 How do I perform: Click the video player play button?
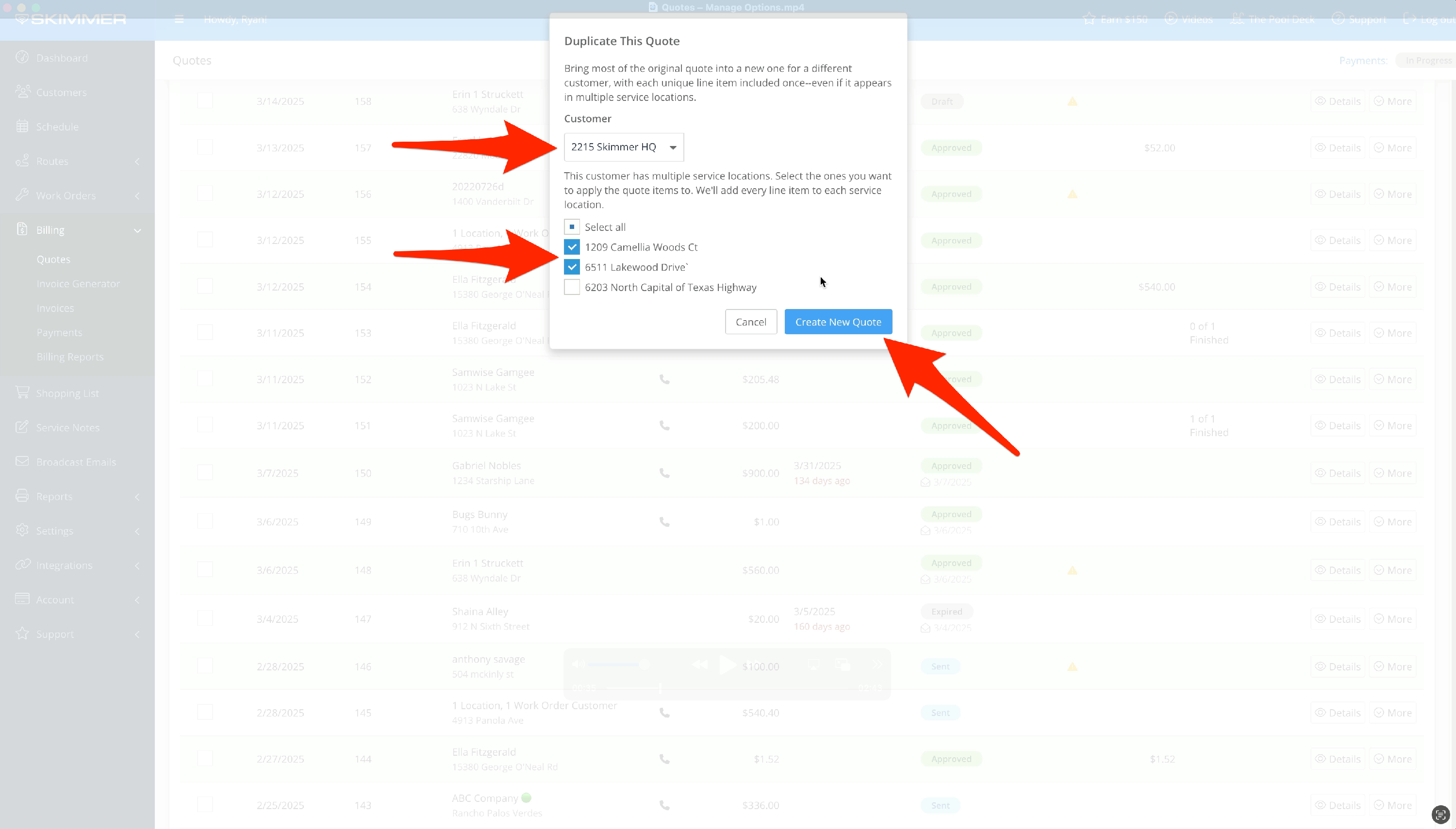[x=727, y=665]
